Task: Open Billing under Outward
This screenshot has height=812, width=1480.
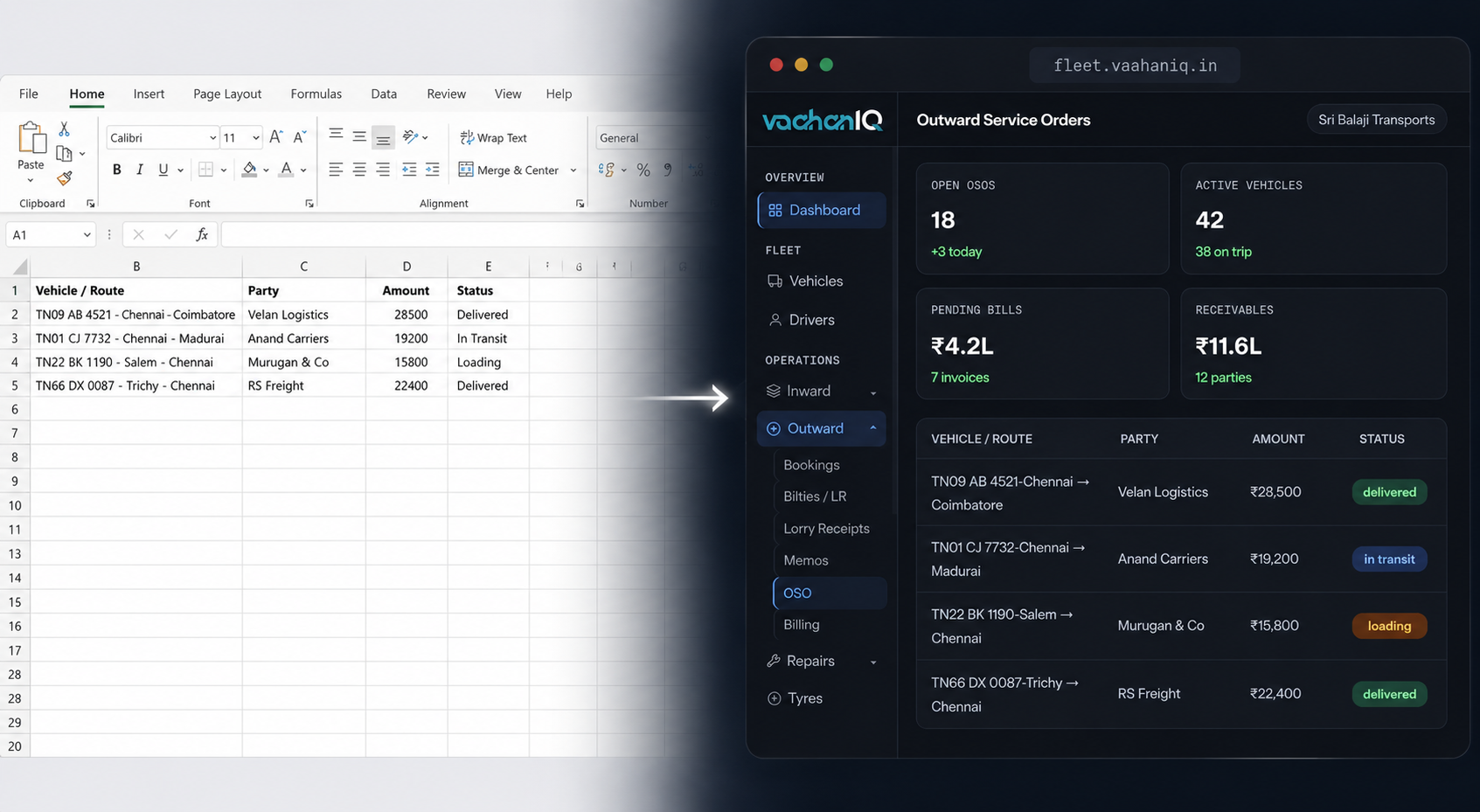Action: click(x=802, y=625)
